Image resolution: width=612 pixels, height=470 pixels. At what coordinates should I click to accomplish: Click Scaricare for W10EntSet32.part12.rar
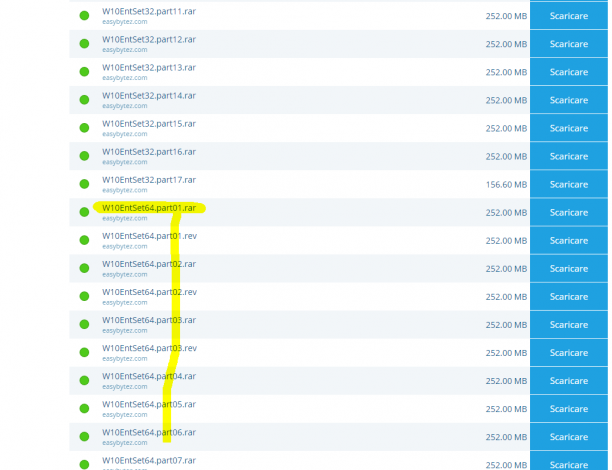(569, 44)
